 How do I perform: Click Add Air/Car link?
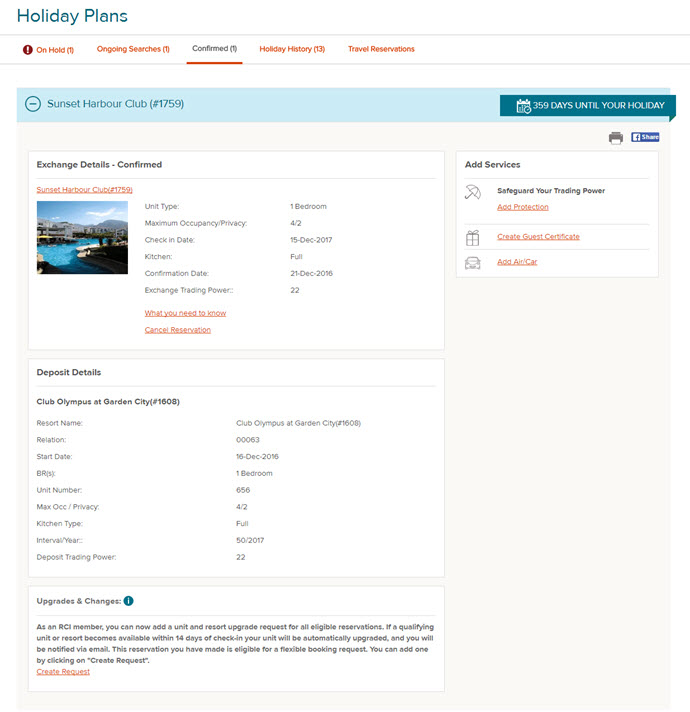pyautogui.click(x=517, y=262)
